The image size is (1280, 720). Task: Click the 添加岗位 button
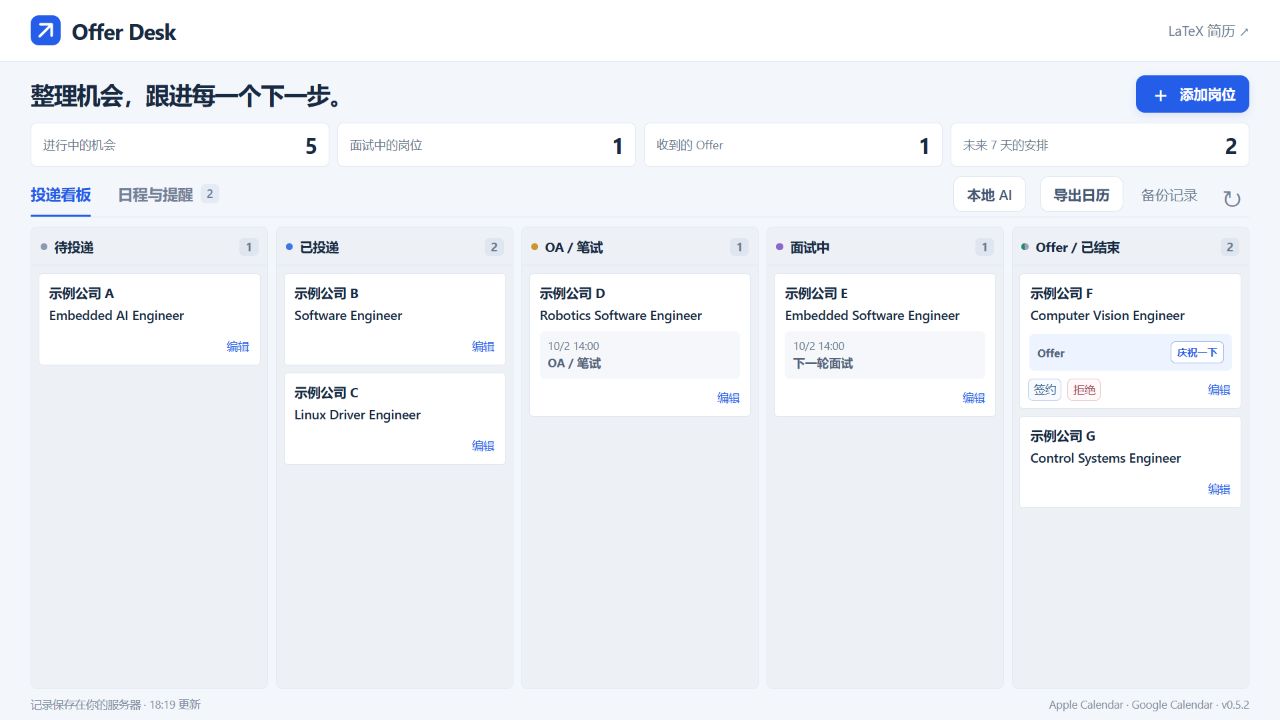point(1192,94)
